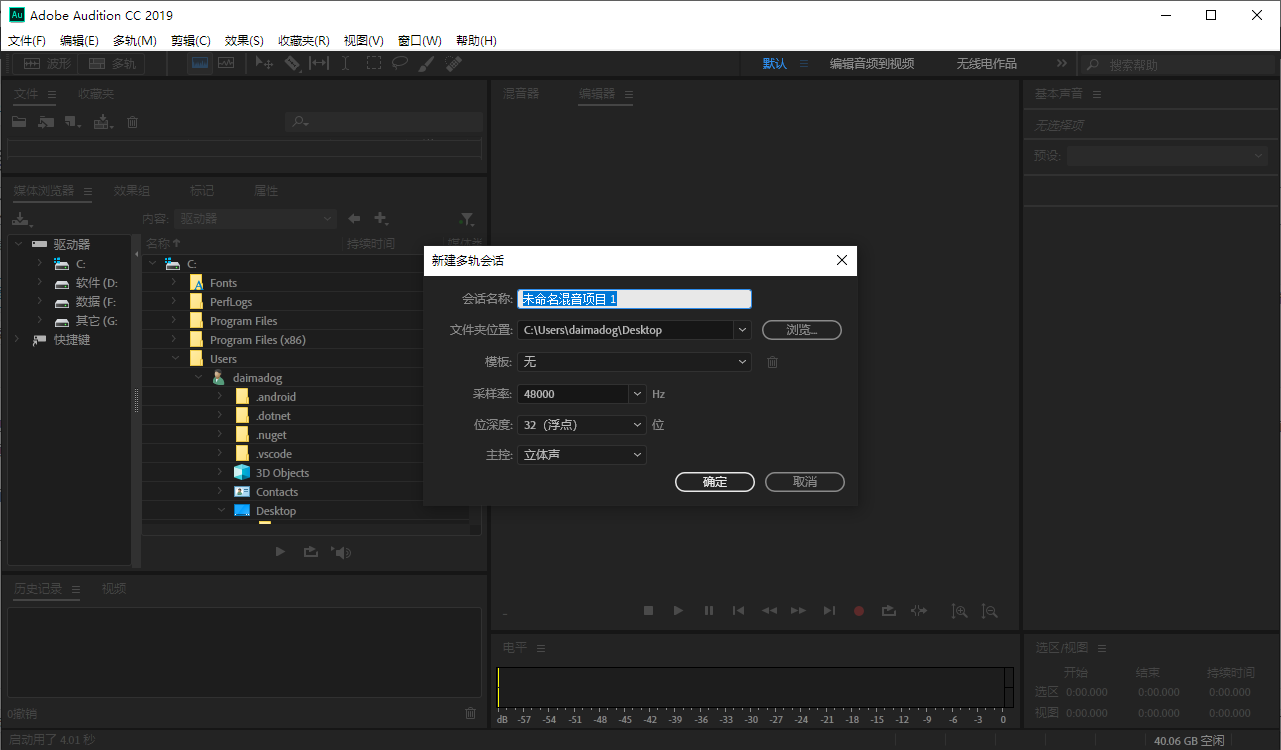
Task: Click the back arrow in media browser
Action: point(354,219)
